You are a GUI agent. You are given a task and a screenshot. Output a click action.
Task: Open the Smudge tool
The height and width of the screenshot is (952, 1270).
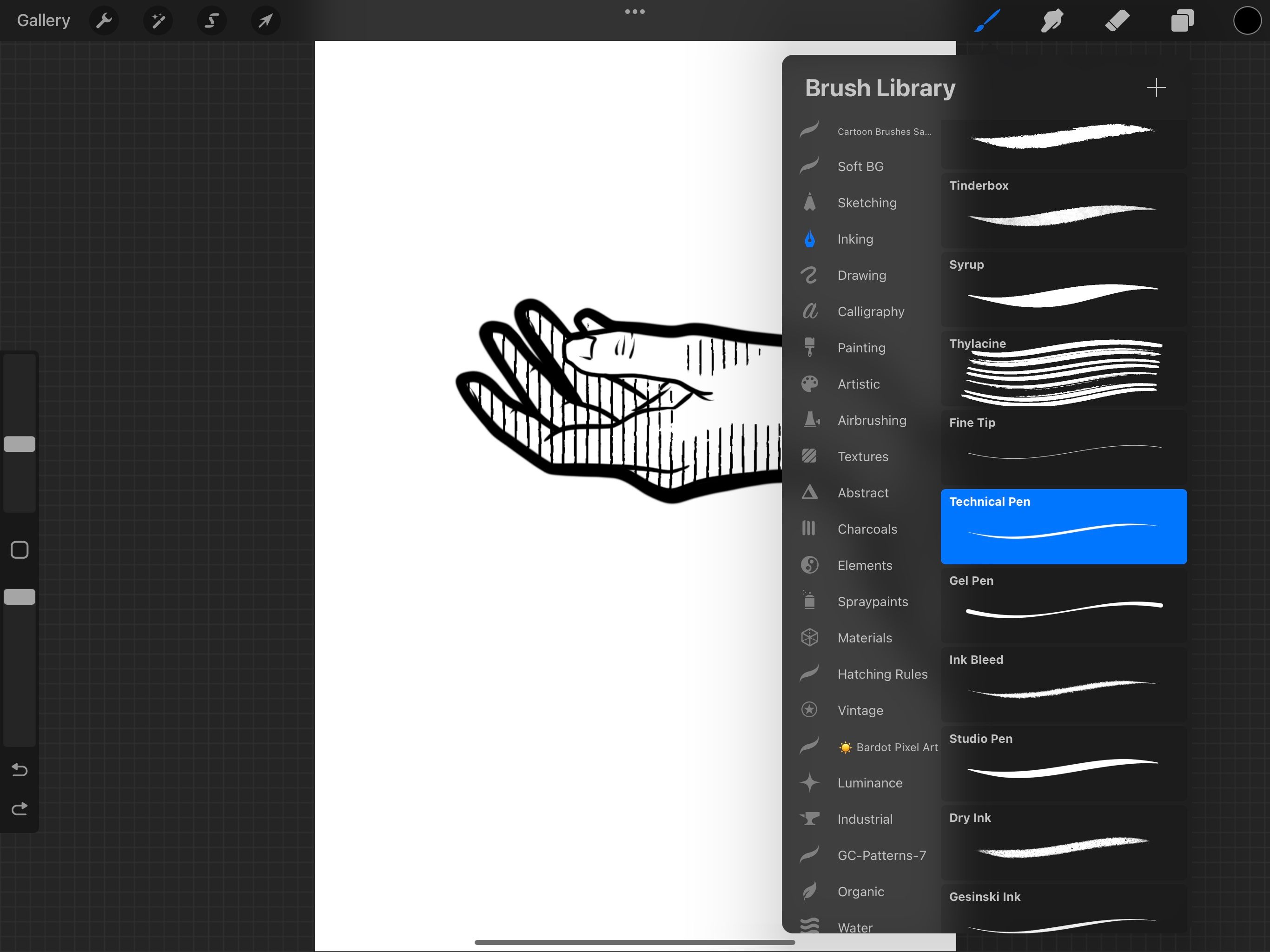click(x=1050, y=21)
